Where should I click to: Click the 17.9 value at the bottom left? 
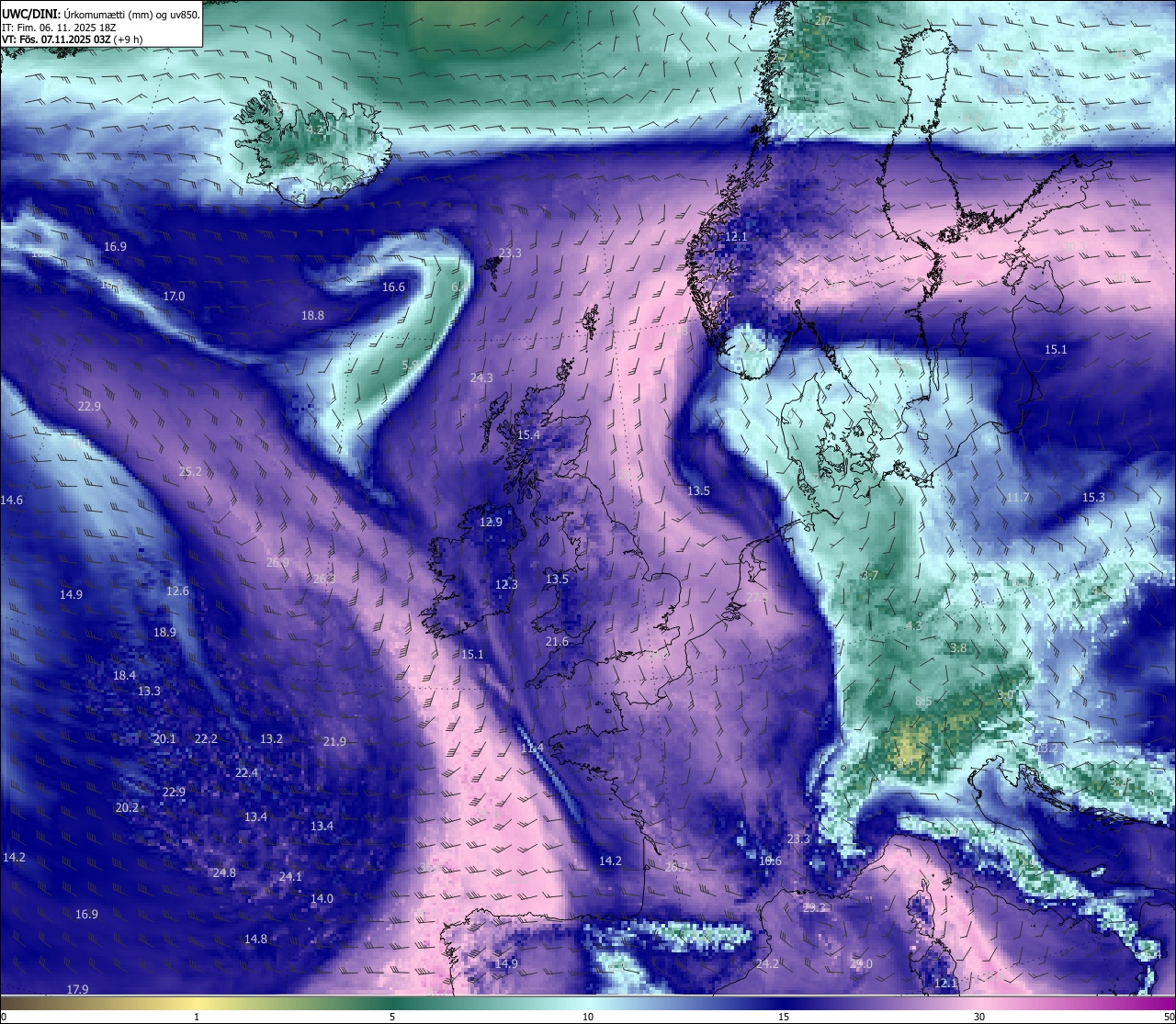point(78,990)
